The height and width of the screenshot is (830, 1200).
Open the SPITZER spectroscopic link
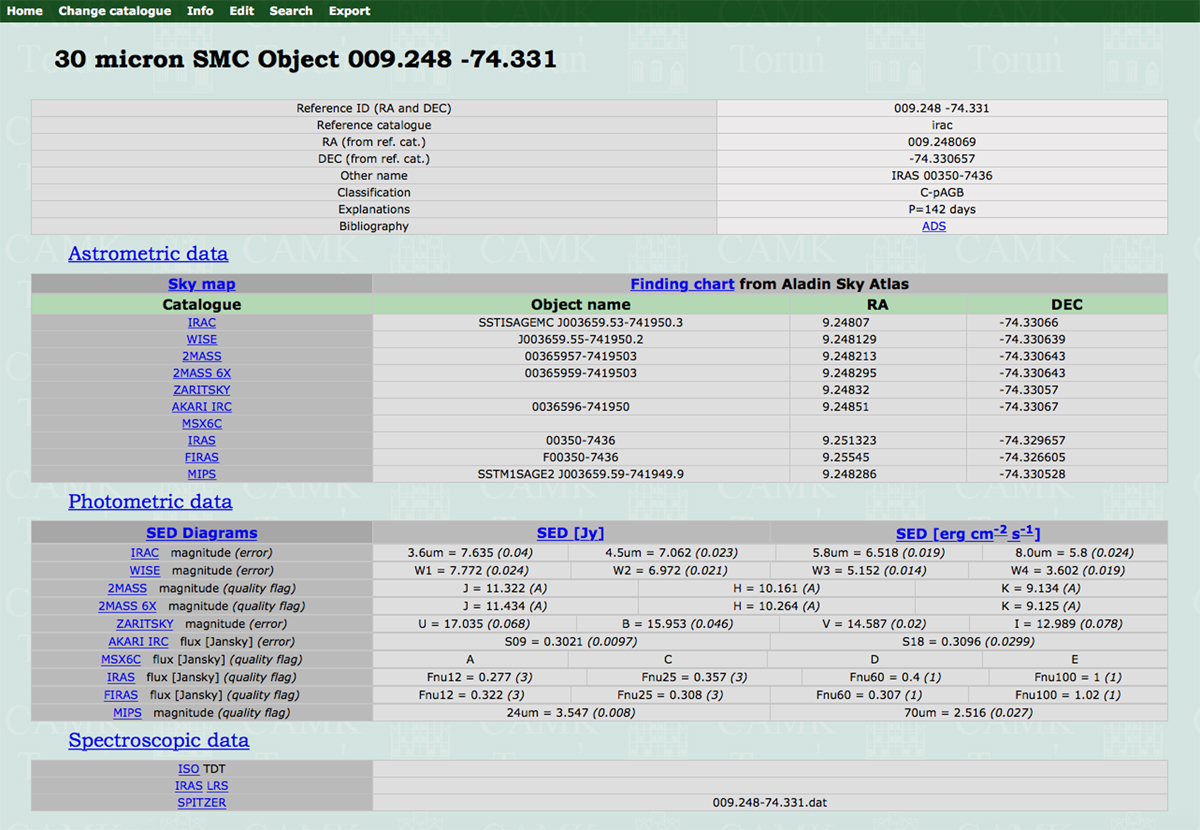[202, 803]
